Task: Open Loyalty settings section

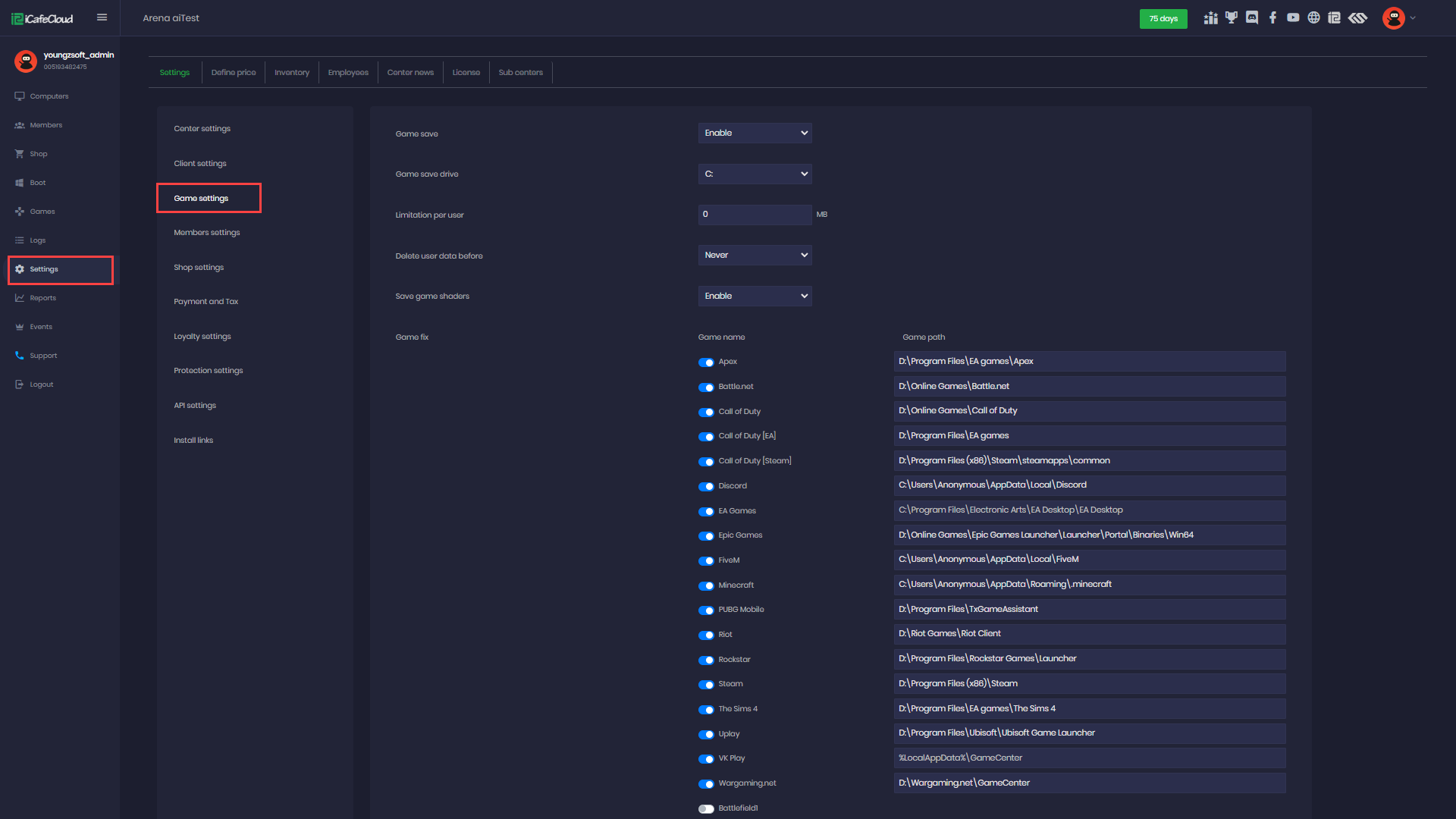Action: (202, 337)
